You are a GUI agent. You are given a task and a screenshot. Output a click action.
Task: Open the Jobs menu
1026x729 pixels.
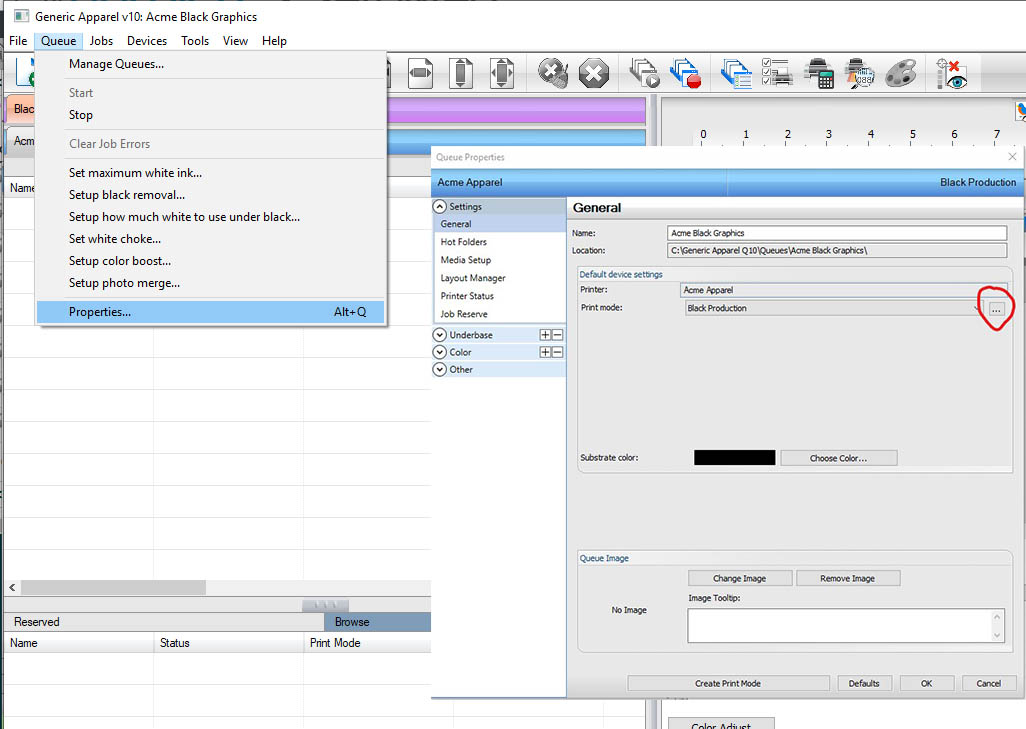click(x=100, y=41)
